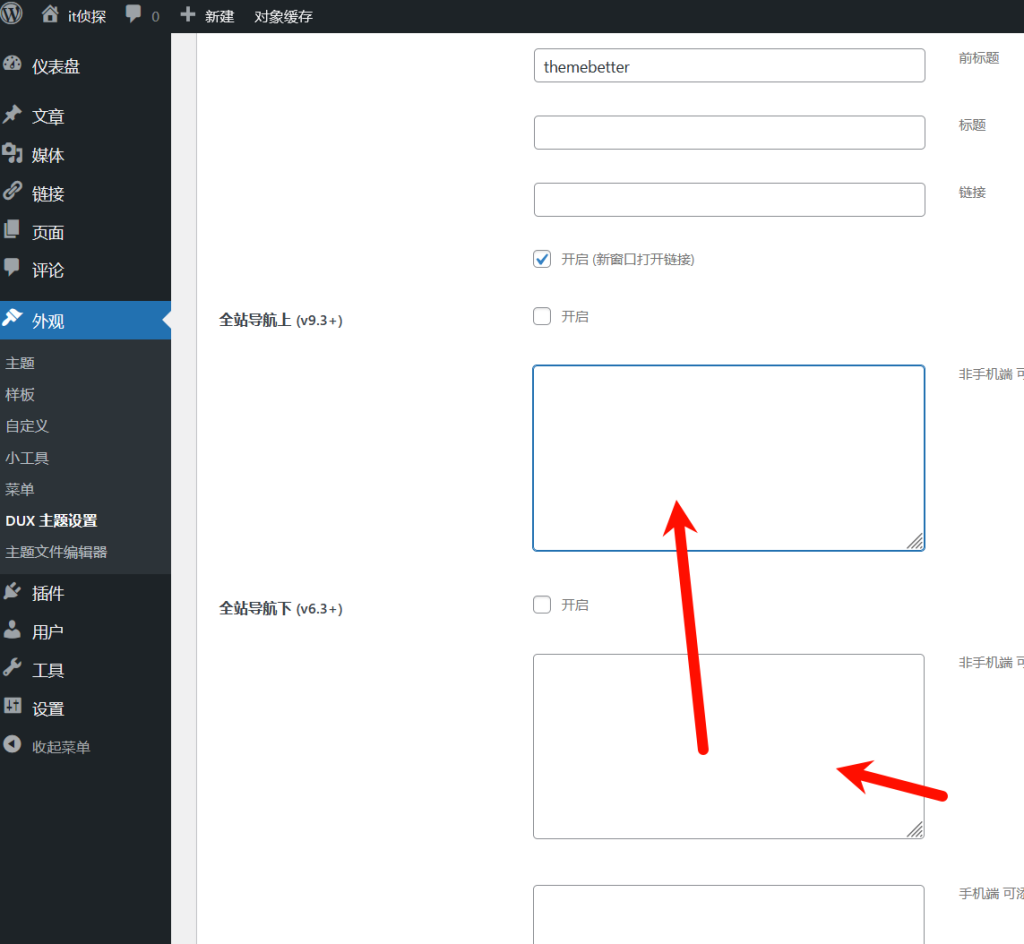Click the 工具 wrench icon in sidebar

pos(12,669)
